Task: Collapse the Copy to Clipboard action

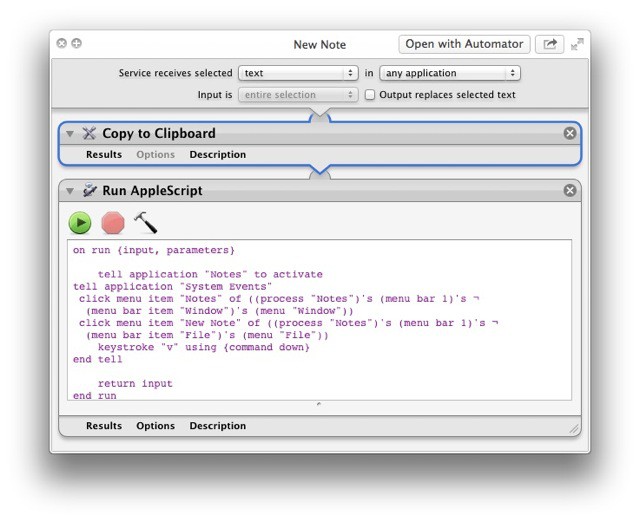Action: pyautogui.click(x=70, y=133)
